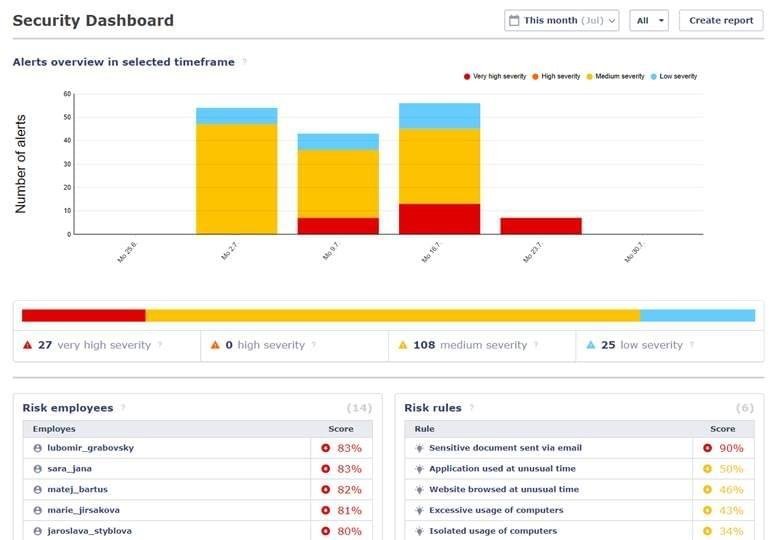Toggle the Low severity legend entry
This screenshot has height=540, width=776.
tap(674, 76)
